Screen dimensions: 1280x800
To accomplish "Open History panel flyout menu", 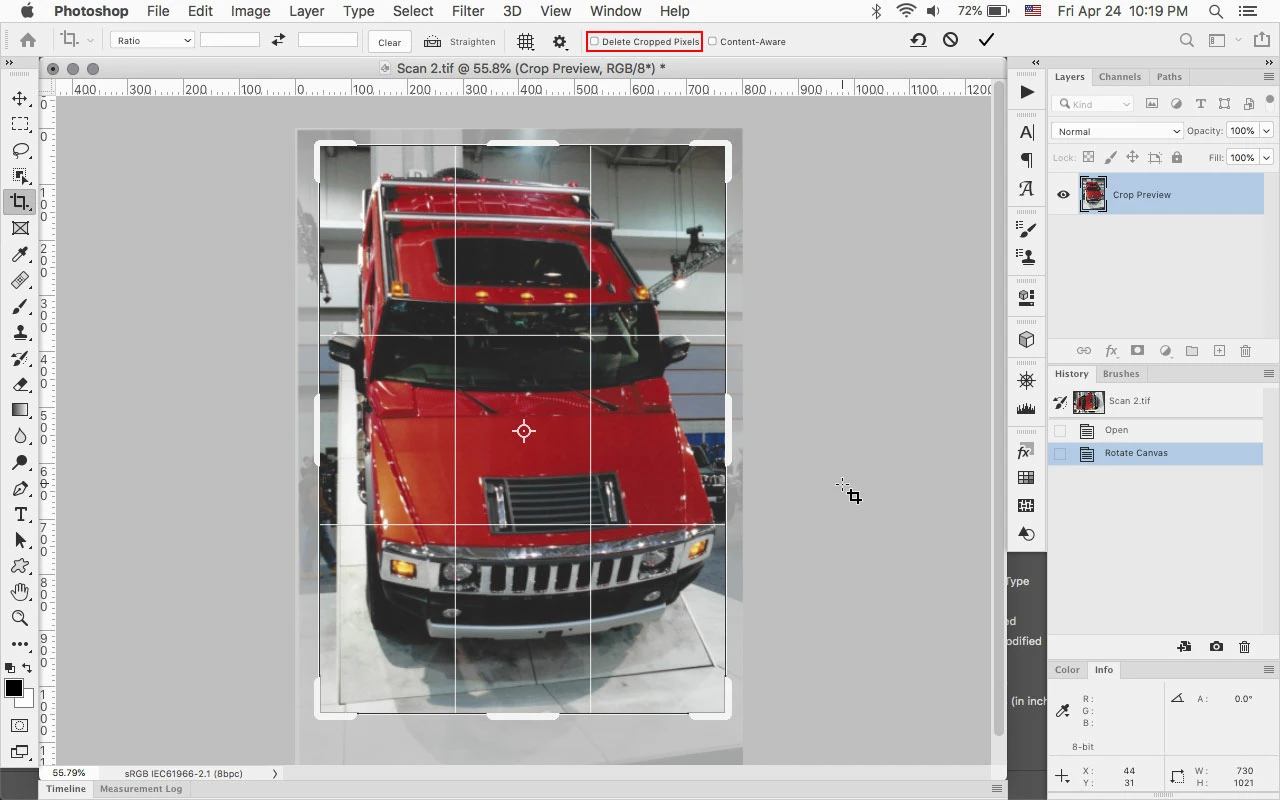I will (x=1269, y=374).
